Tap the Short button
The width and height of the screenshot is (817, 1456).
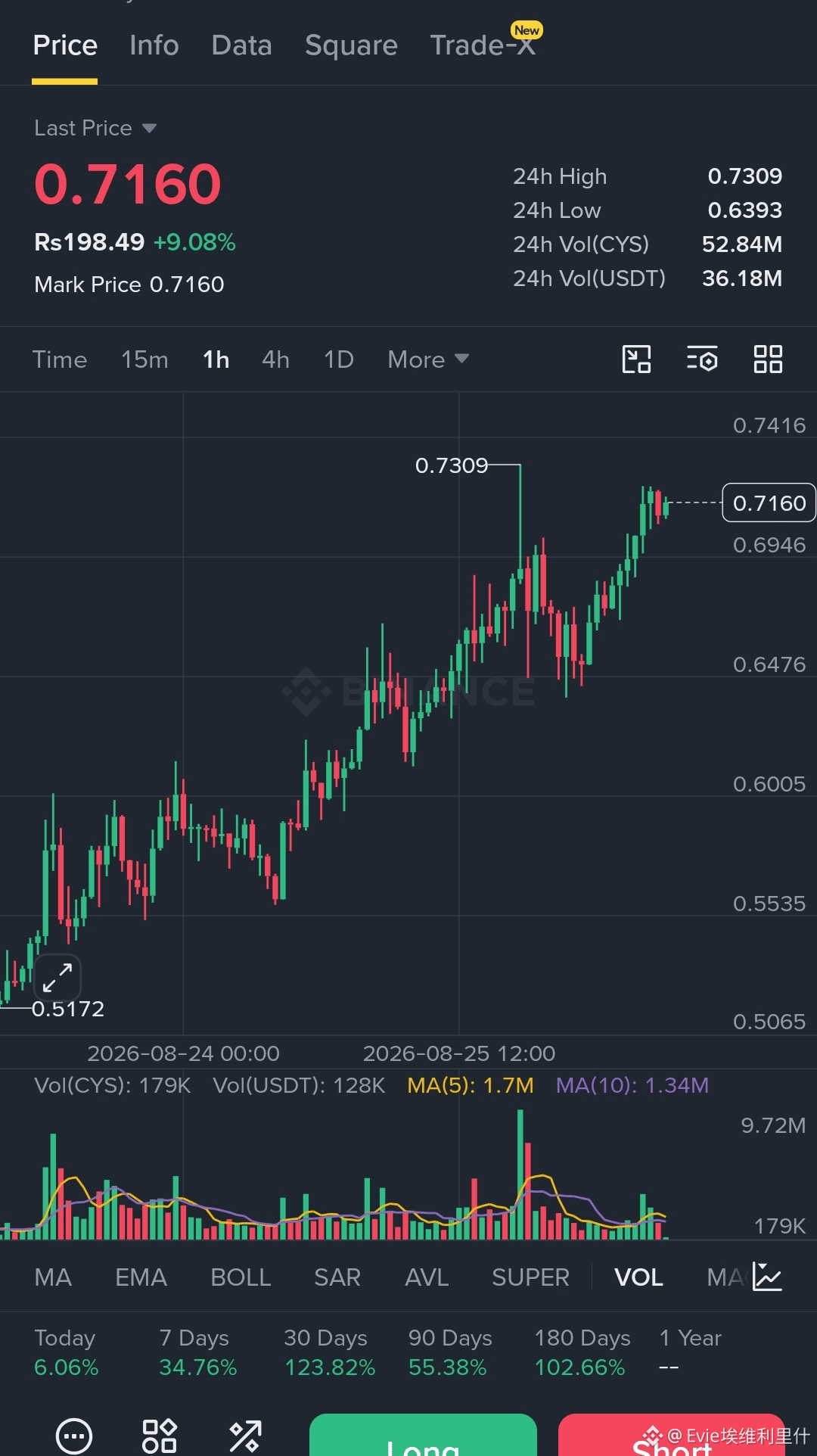click(x=672, y=1435)
